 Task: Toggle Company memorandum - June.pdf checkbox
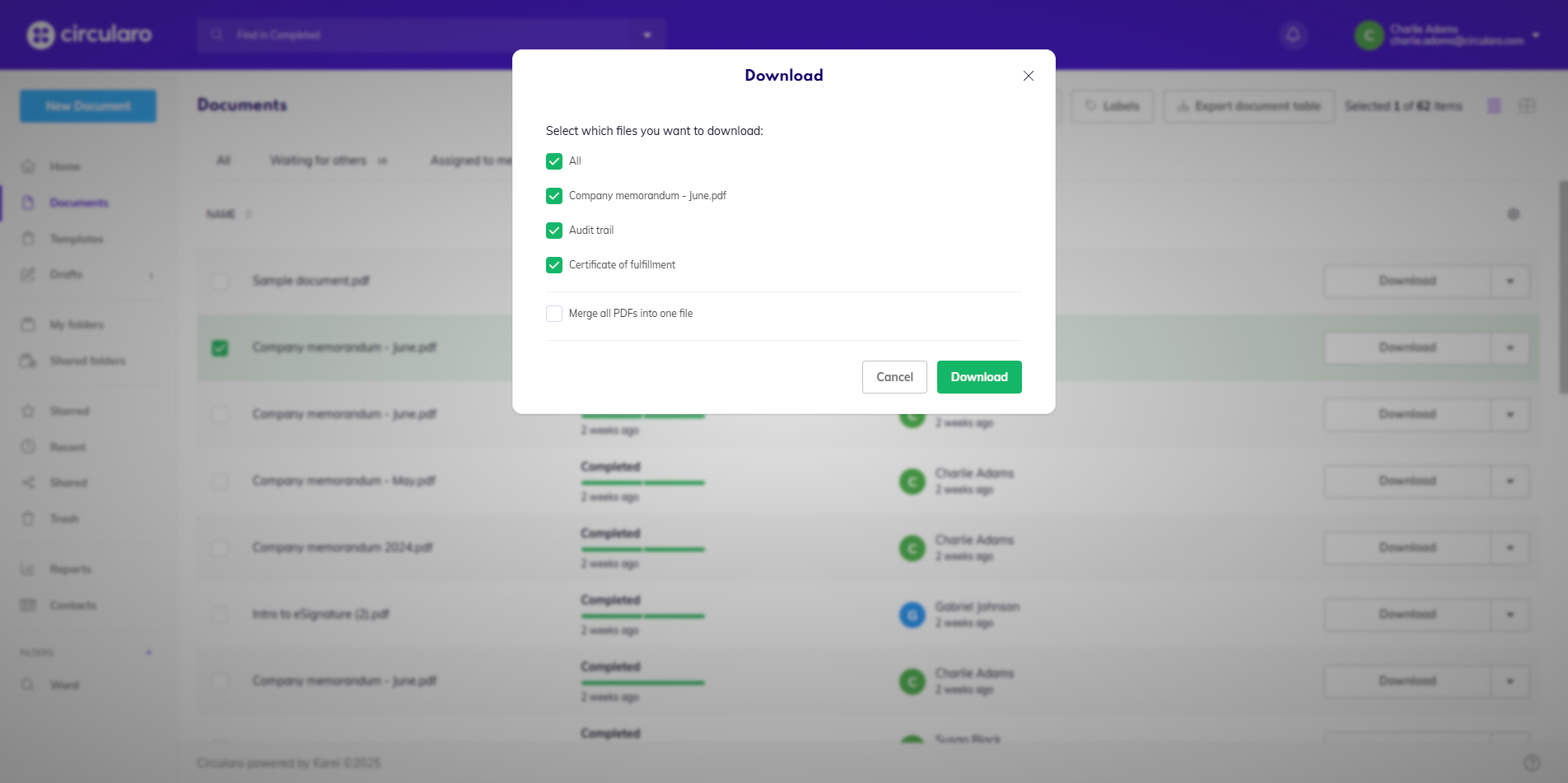pyautogui.click(x=554, y=196)
